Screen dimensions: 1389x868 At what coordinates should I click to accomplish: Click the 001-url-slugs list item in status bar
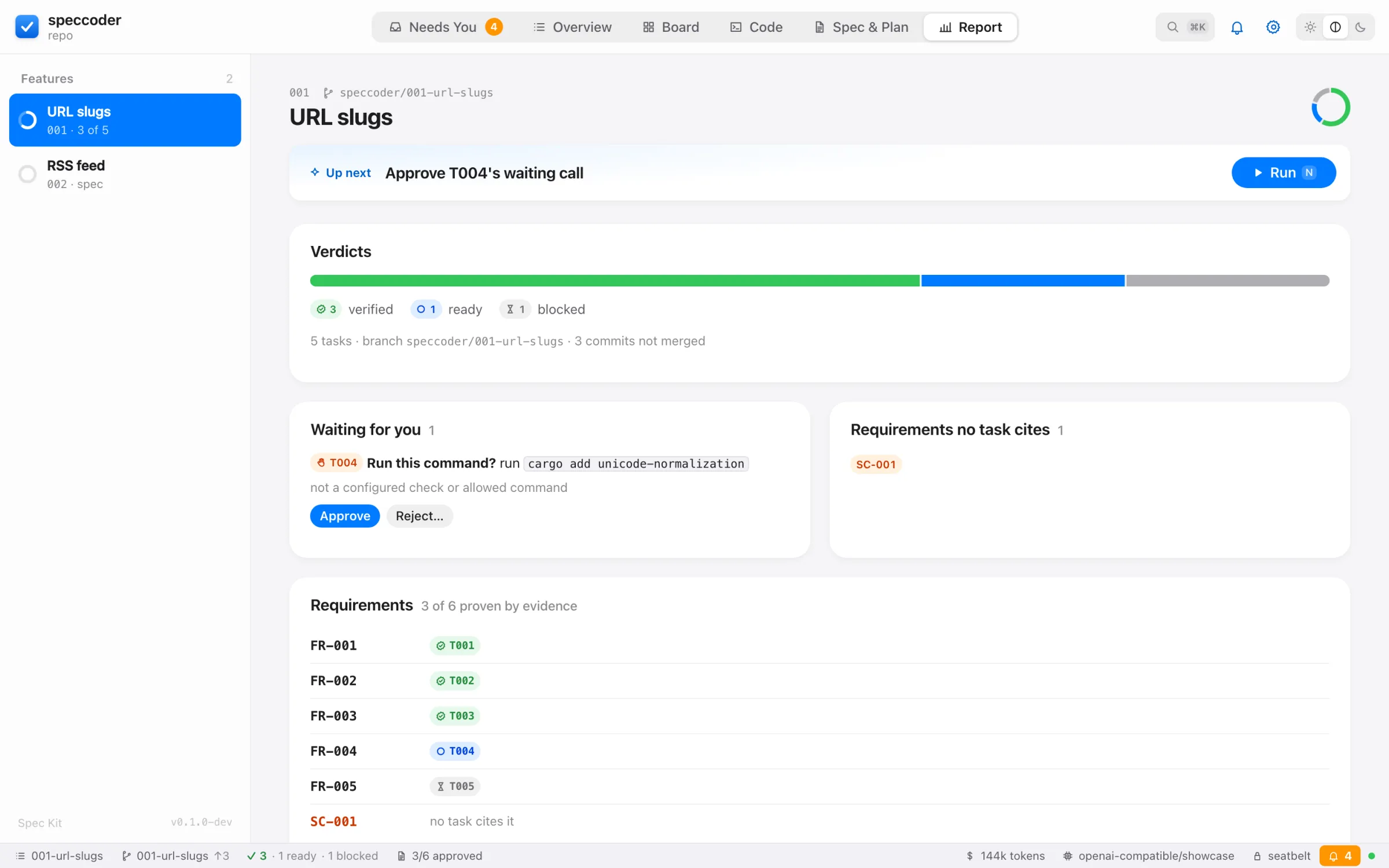point(60,855)
